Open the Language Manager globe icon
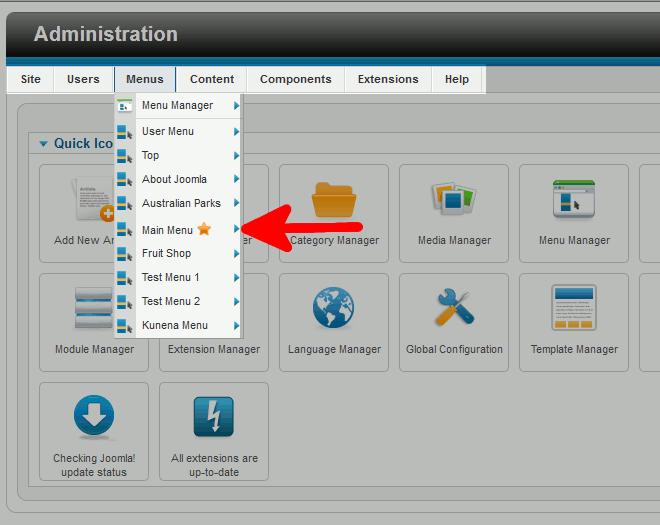 click(x=333, y=307)
